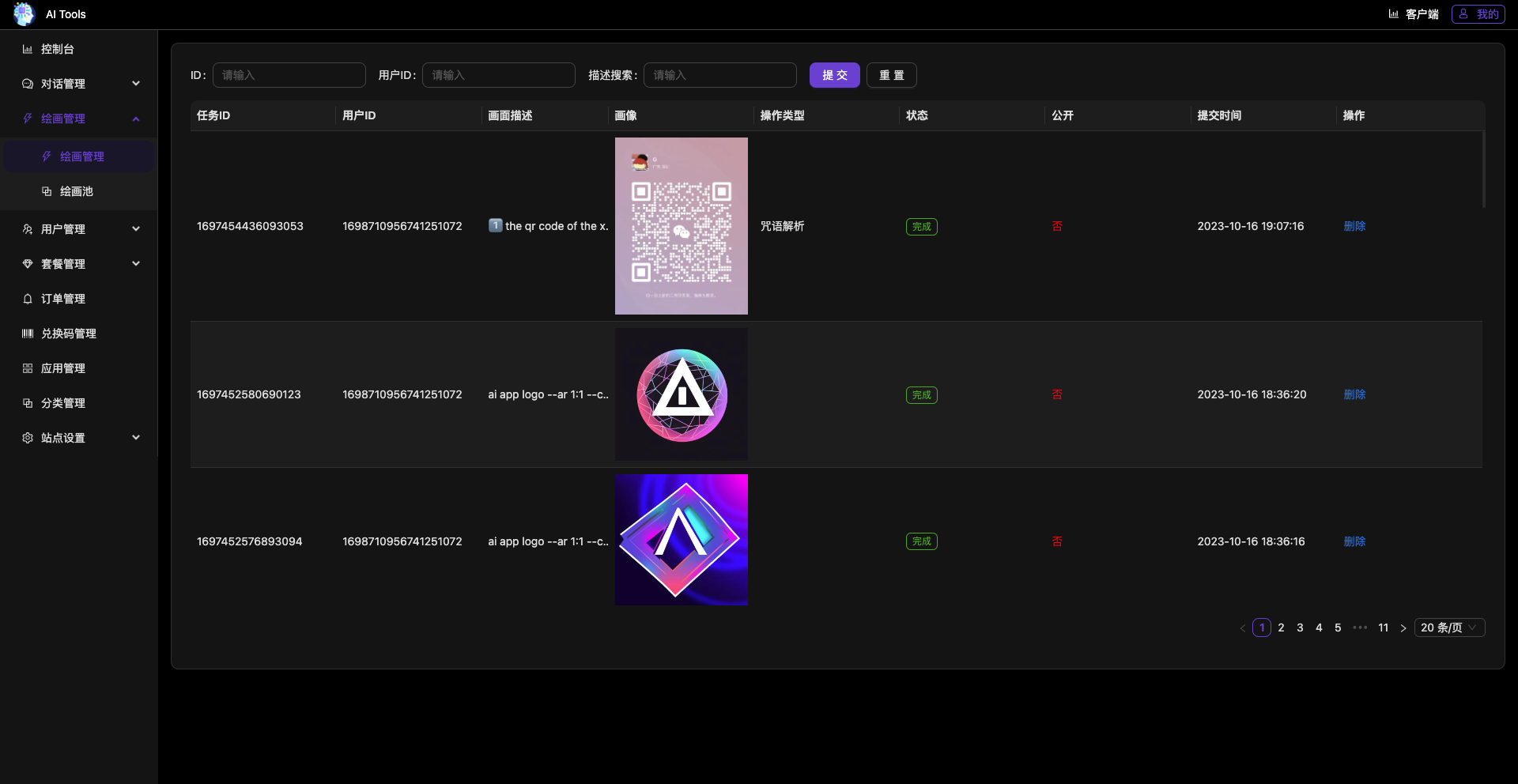Expand the 站点设置 menu chevron
The height and width of the screenshot is (784, 1518).
pyautogui.click(x=136, y=438)
